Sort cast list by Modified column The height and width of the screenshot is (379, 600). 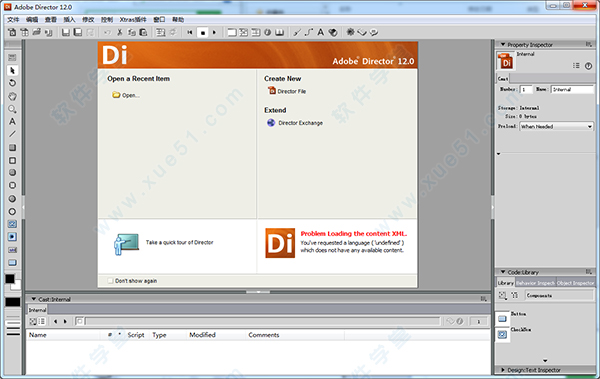click(202, 335)
